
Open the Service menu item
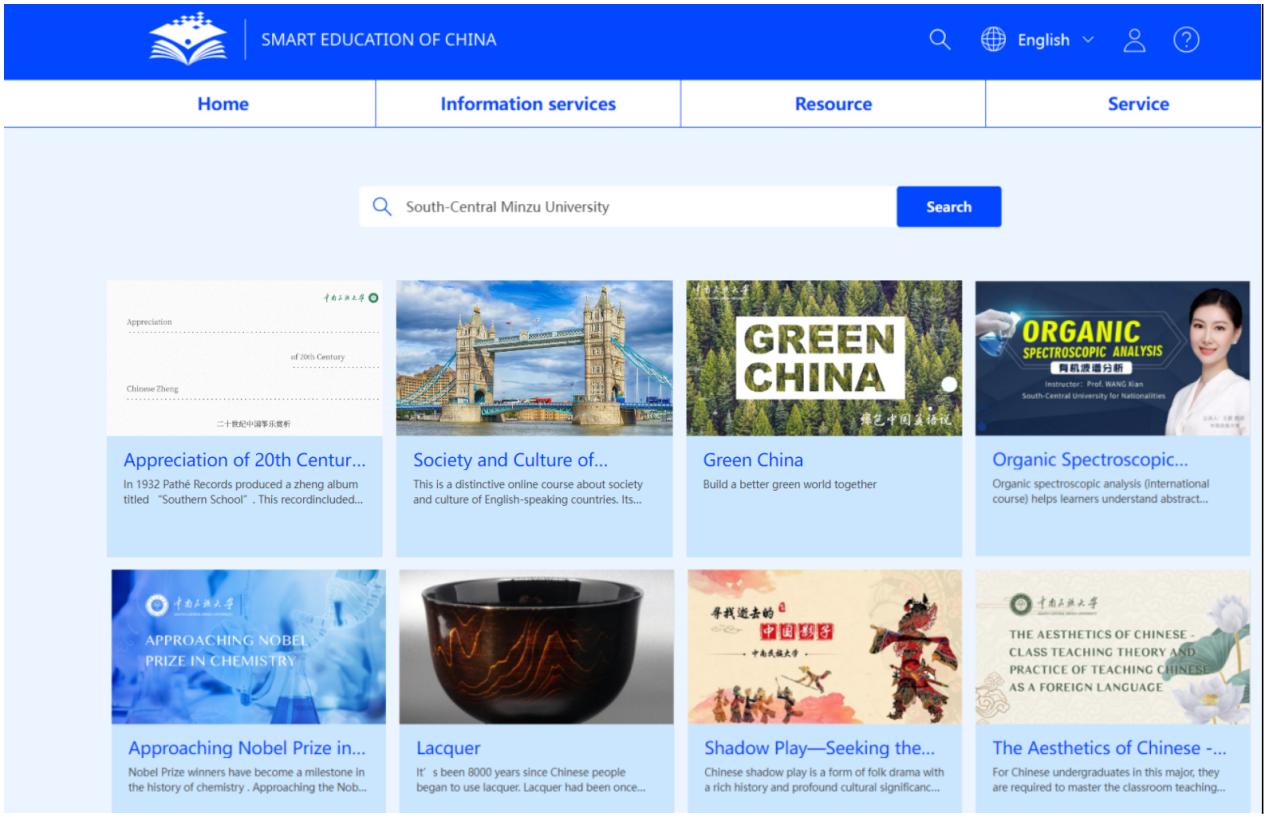[x=1138, y=104]
